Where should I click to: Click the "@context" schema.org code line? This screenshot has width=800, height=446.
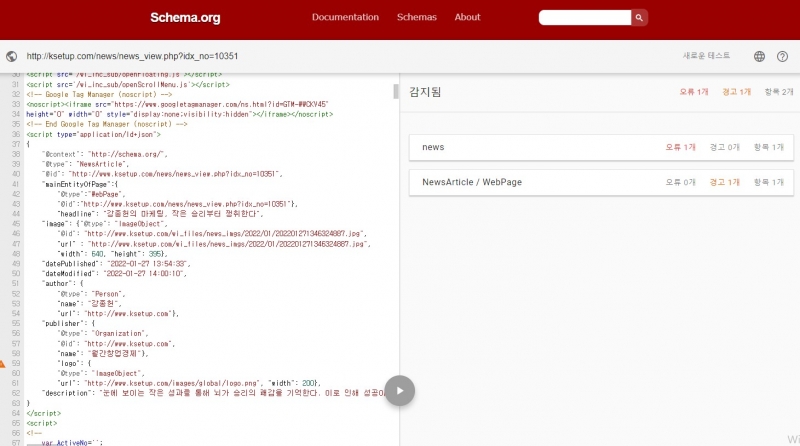click(105, 154)
